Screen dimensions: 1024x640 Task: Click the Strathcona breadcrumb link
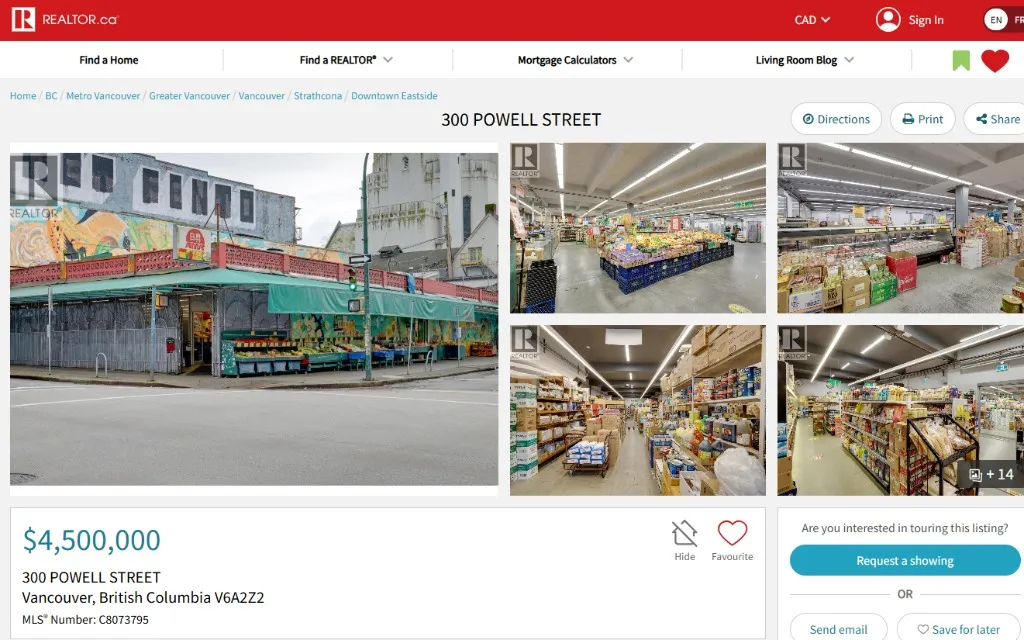point(318,96)
